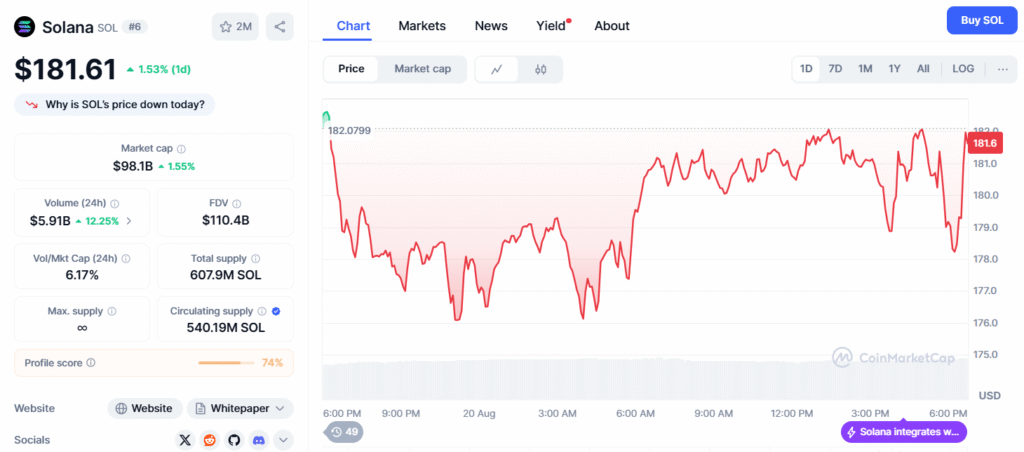Click the Profile score progress bar
The height and width of the screenshot is (452, 1024).
tap(227, 363)
